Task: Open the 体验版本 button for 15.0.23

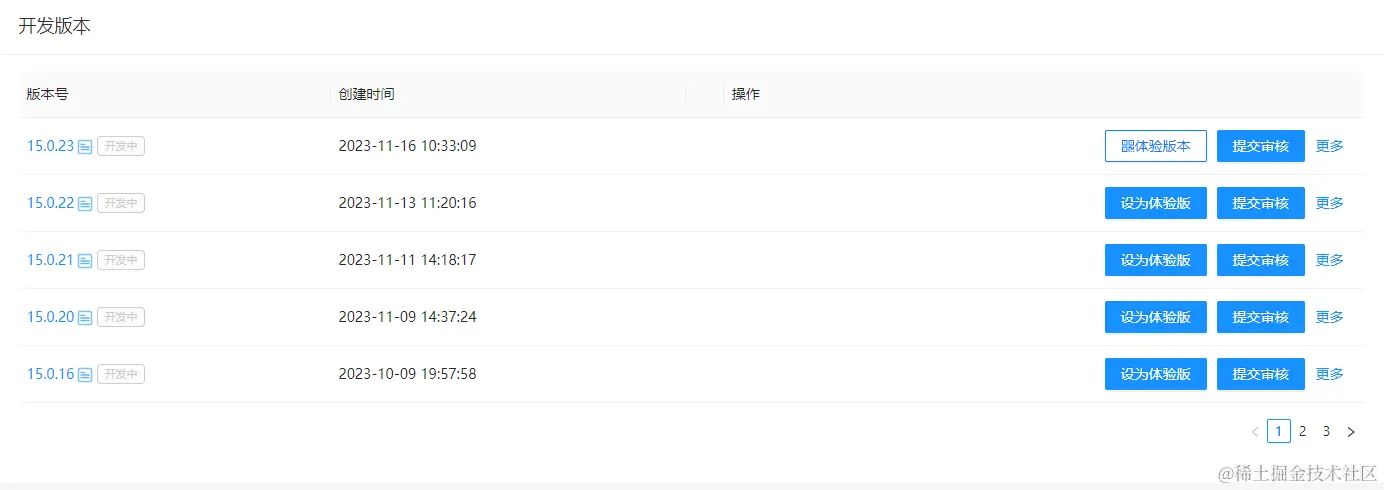Action: click(1156, 146)
